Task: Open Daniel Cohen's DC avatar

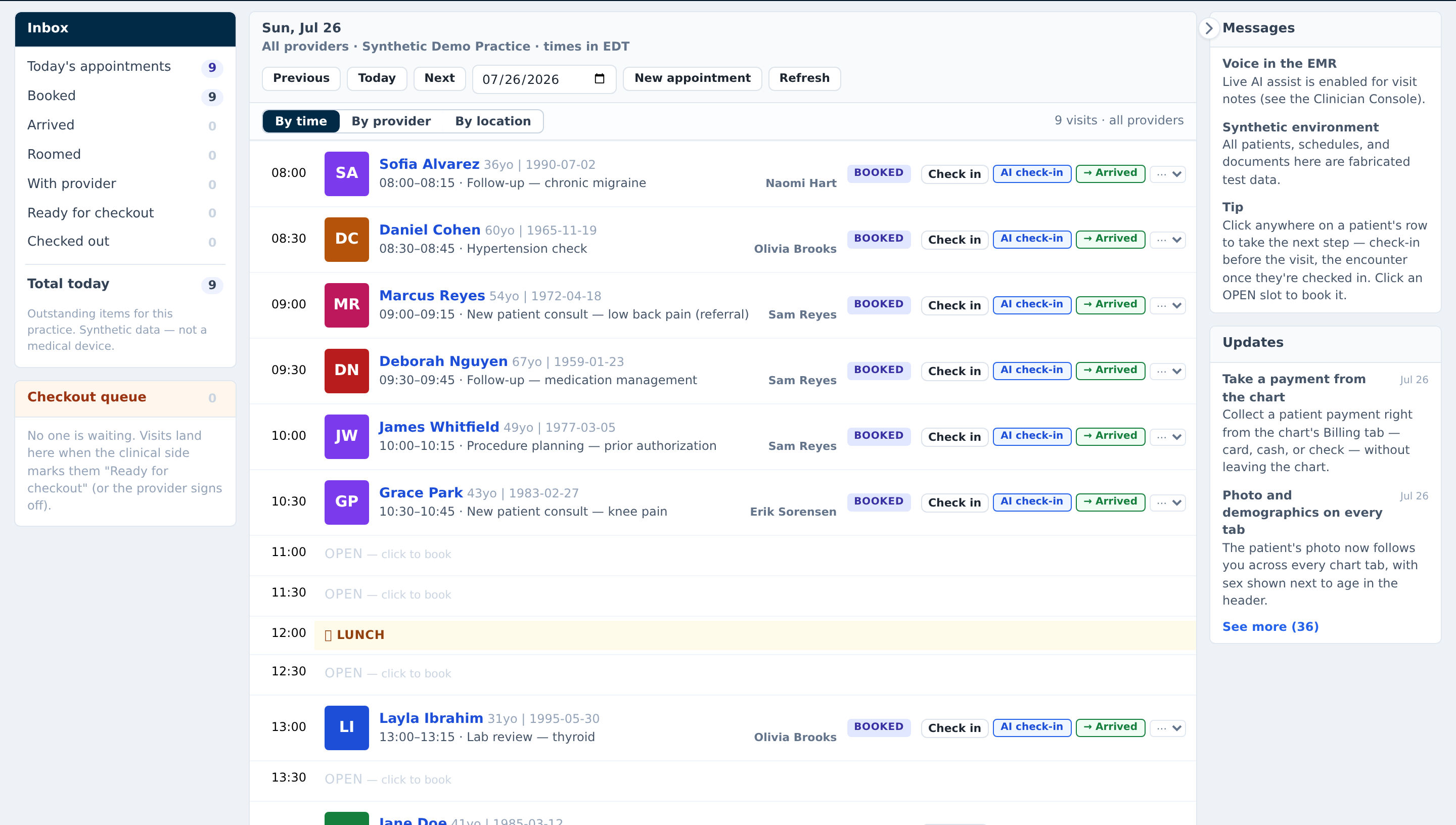Action: coord(346,239)
